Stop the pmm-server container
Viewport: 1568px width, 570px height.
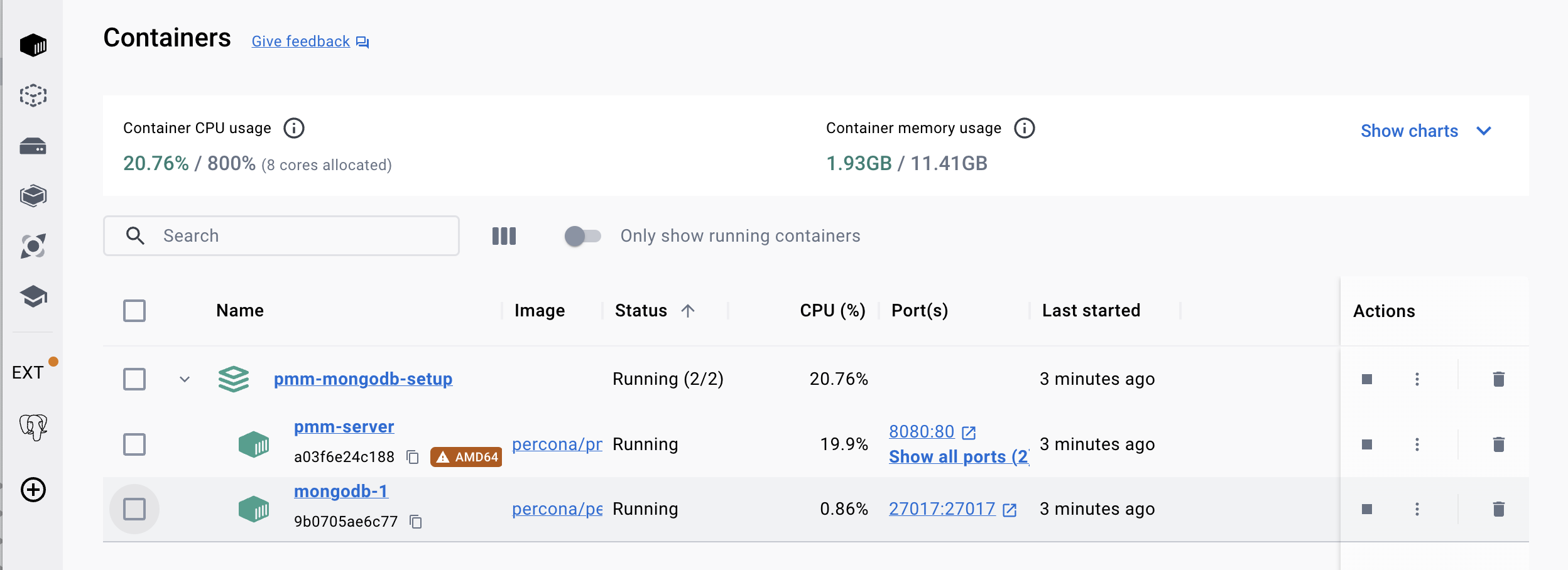click(x=1367, y=444)
